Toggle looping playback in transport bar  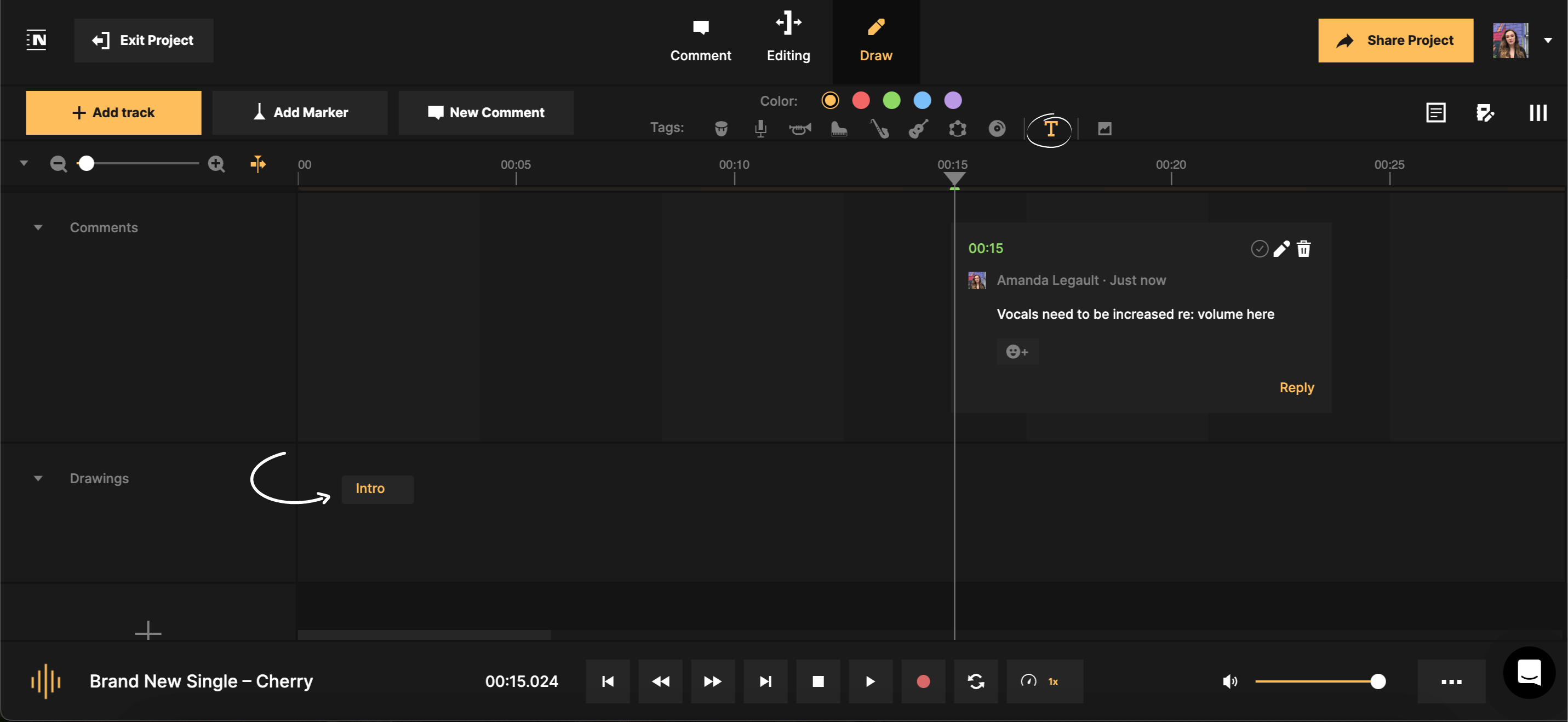975,681
